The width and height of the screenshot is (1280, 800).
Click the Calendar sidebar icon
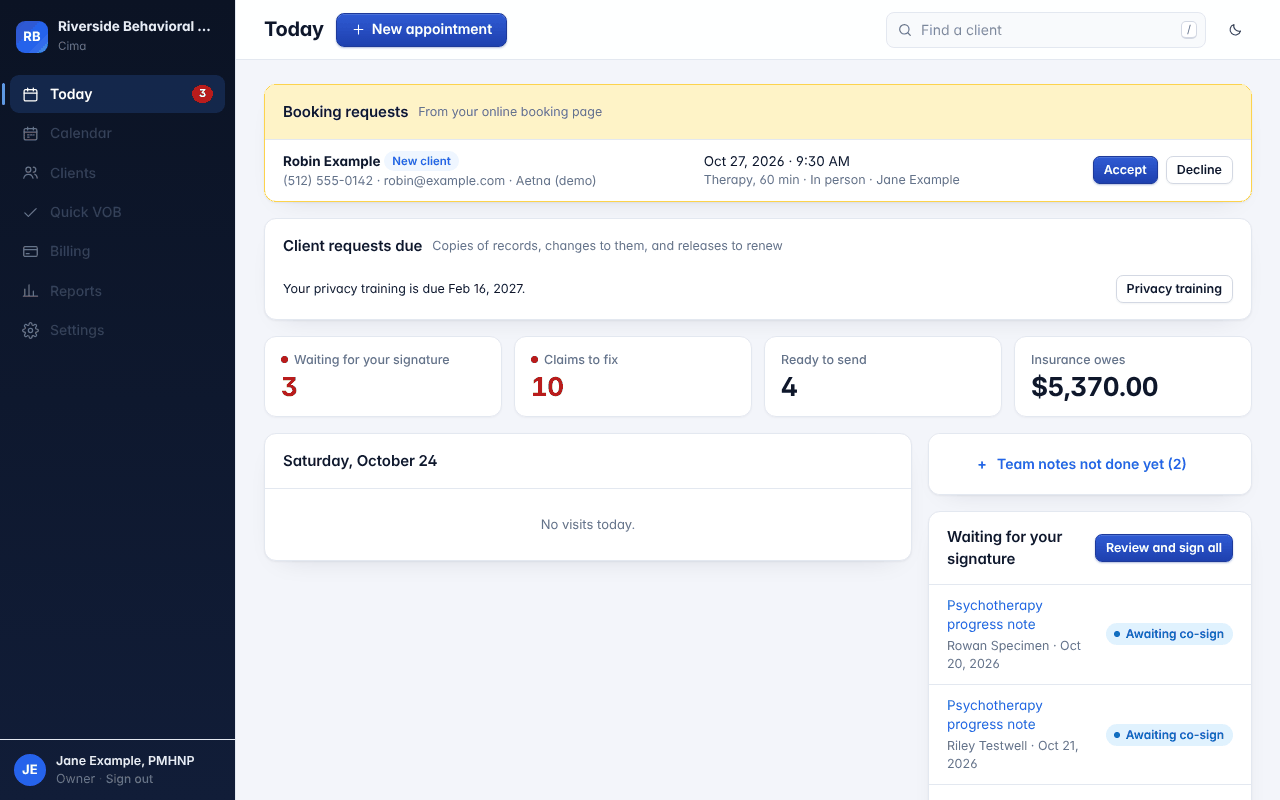[31, 133]
